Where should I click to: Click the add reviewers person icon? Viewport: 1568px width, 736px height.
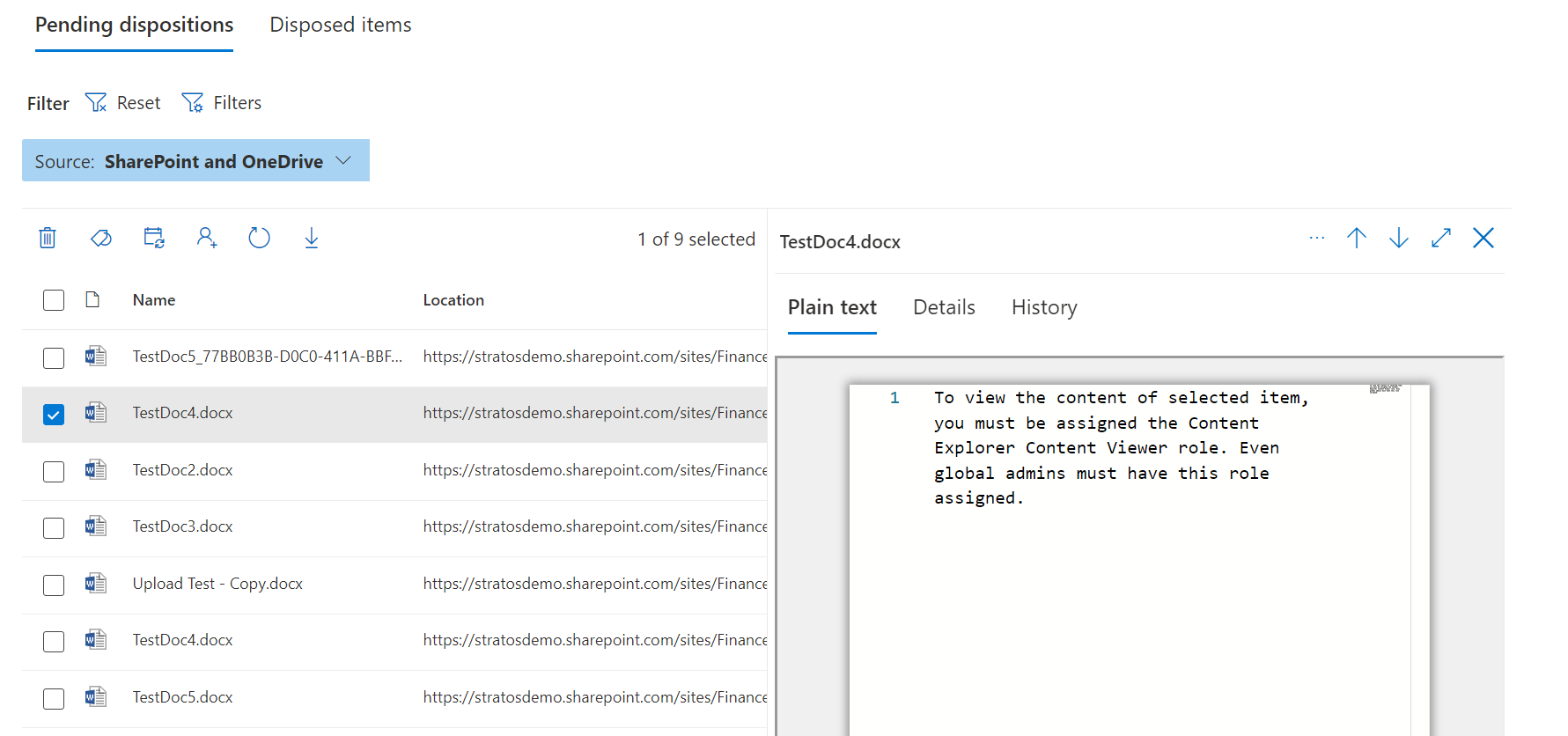pos(207,238)
